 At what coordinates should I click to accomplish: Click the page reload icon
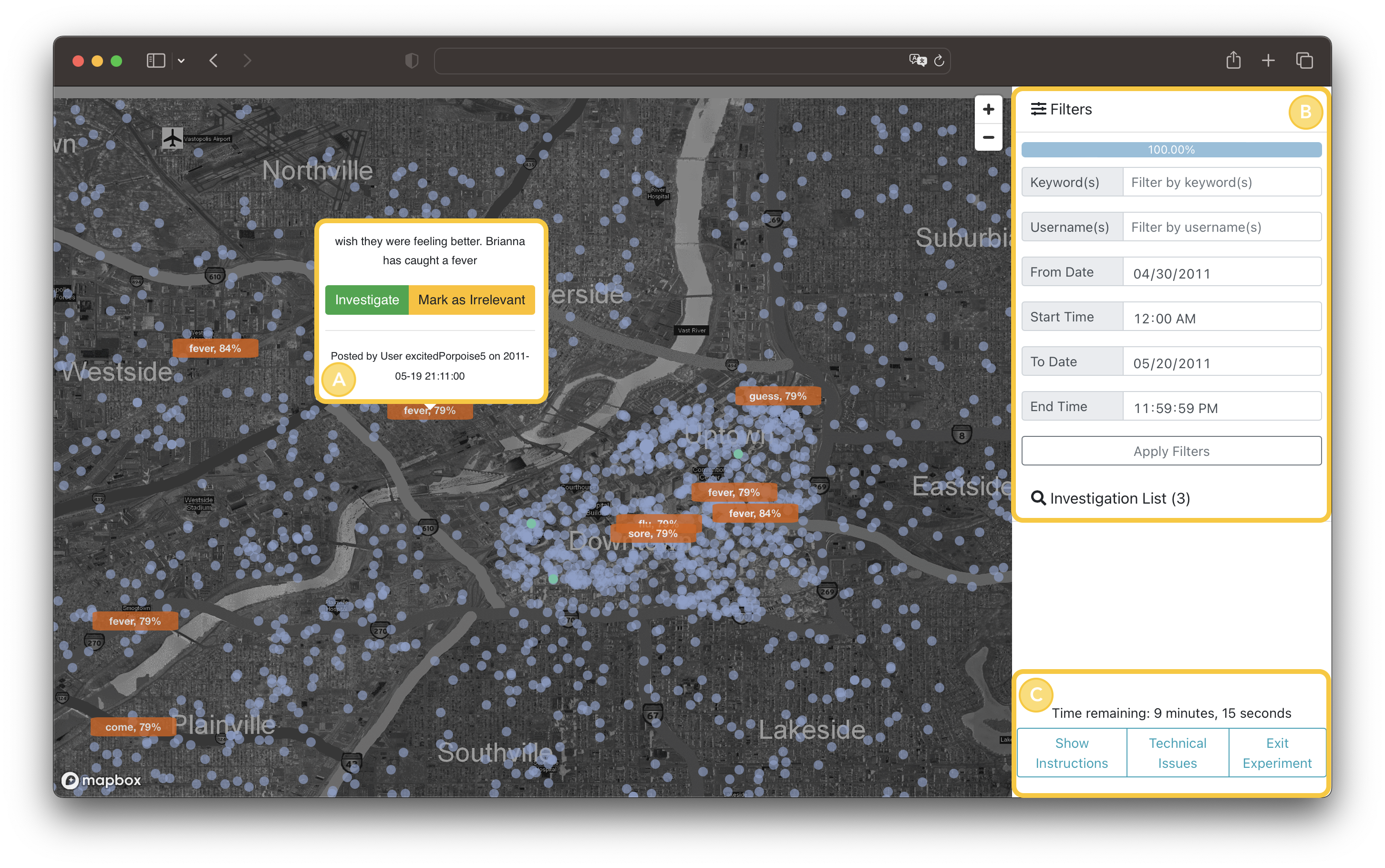[939, 61]
